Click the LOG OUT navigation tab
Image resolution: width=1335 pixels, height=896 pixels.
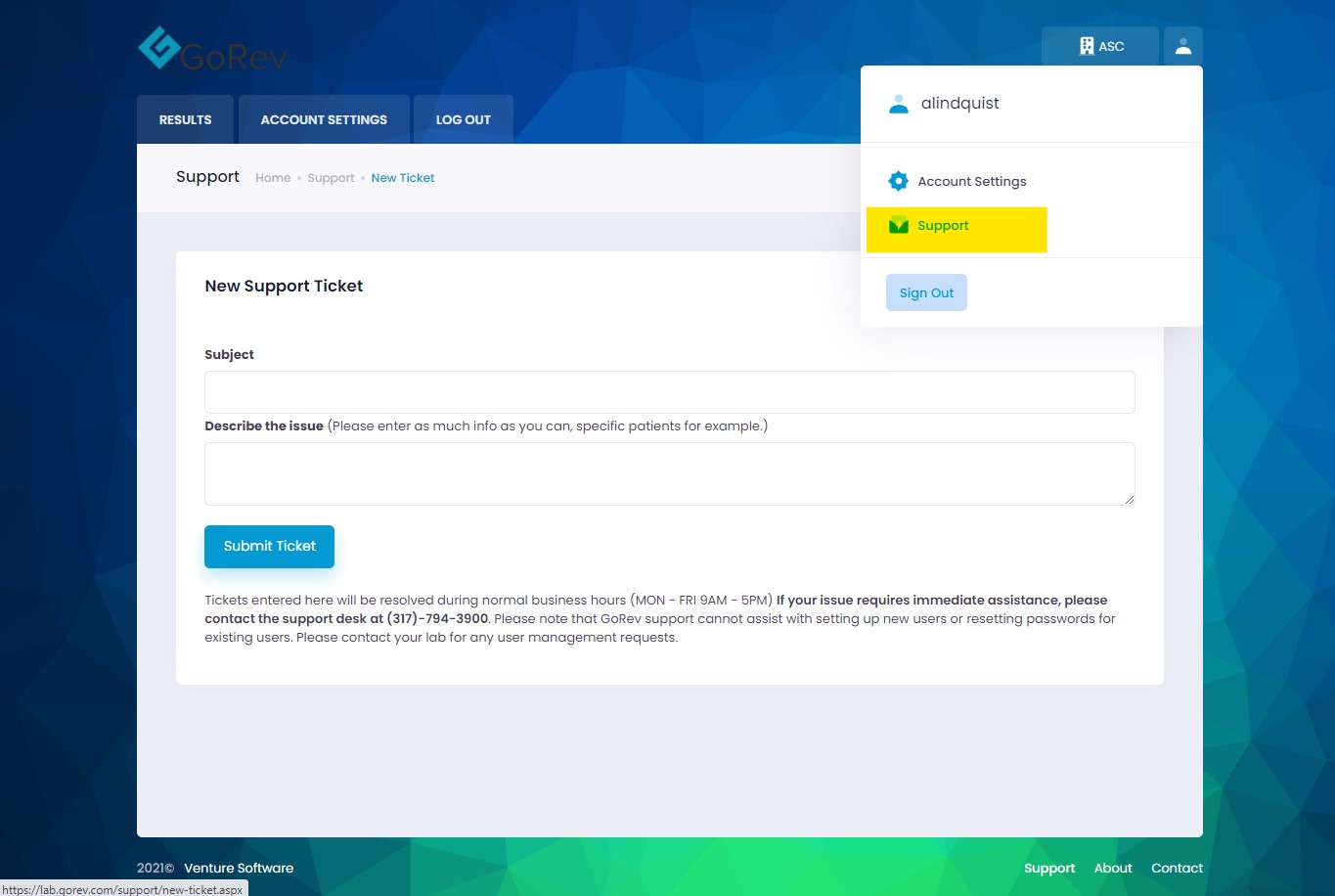click(463, 119)
